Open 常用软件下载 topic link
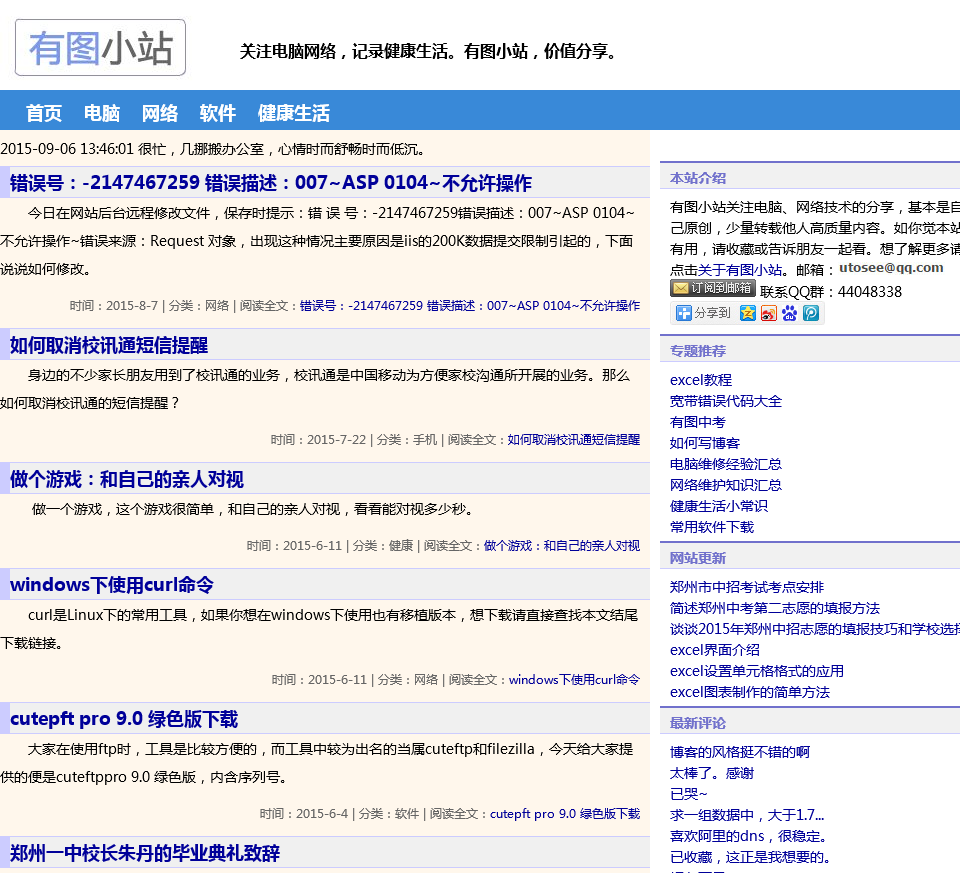The width and height of the screenshot is (960, 873). click(x=712, y=527)
